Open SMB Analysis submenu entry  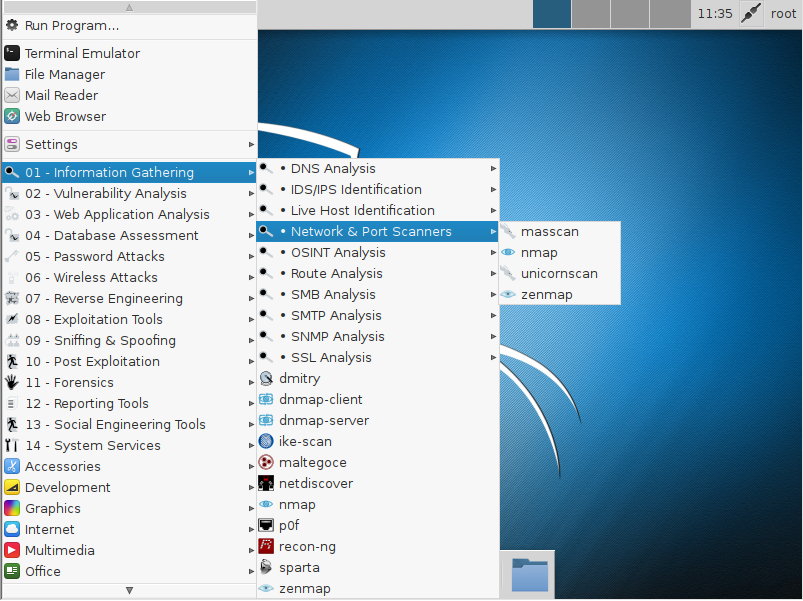click(377, 294)
